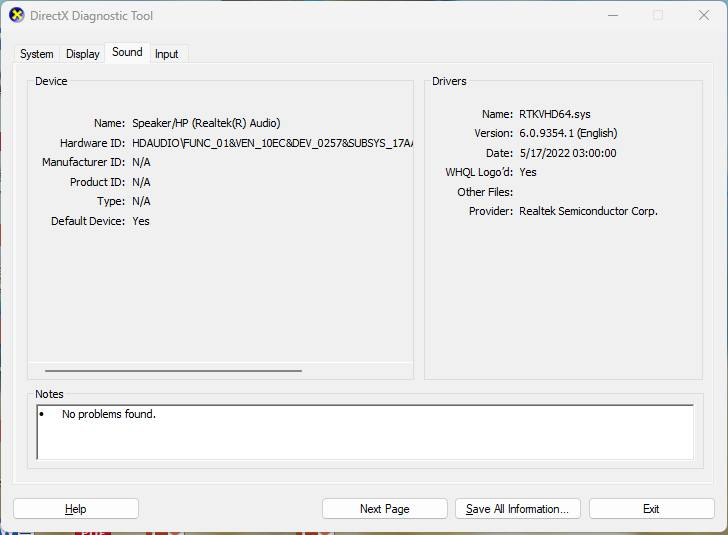This screenshot has width=728, height=535.
Task: Click the Next Page button
Action: (x=384, y=509)
